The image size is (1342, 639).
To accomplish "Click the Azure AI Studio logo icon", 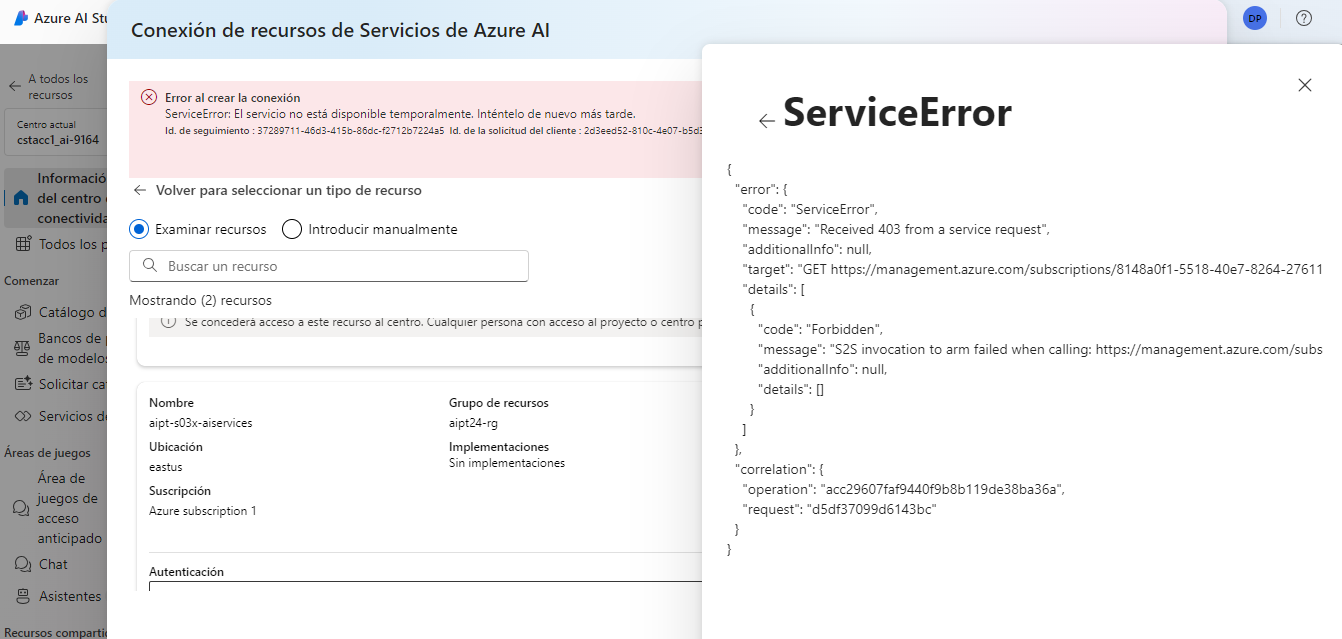I will click(x=20, y=18).
